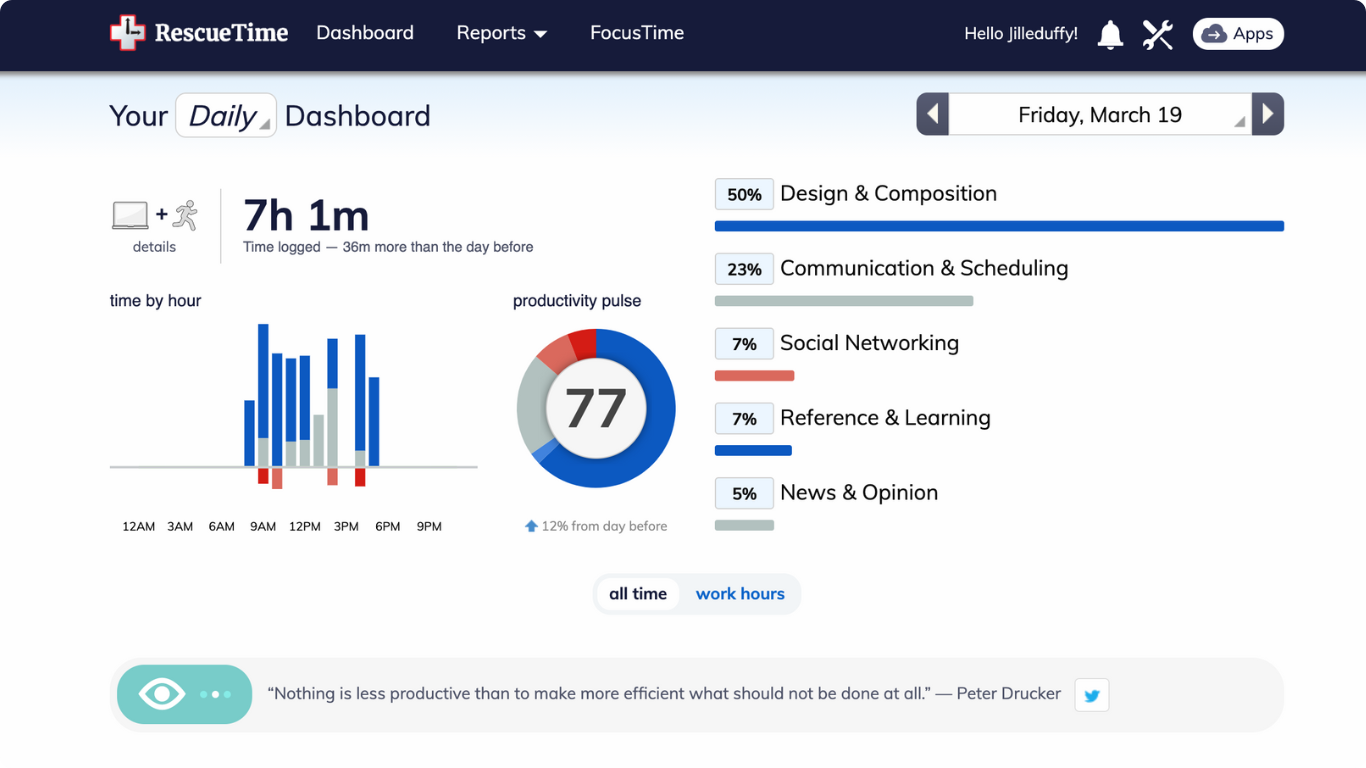Click the 12% from day before arrow
The height and width of the screenshot is (768, 1366).
click(532, 526)
